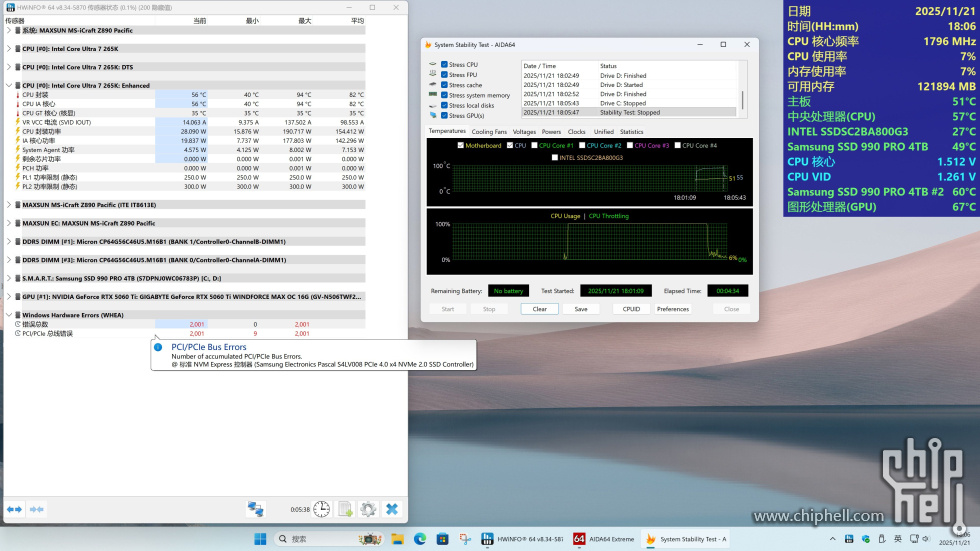Collapse Windows Hardware Errors (WHEA) node
The height and width of the screenshot is (551, 980).
point(9,315)
